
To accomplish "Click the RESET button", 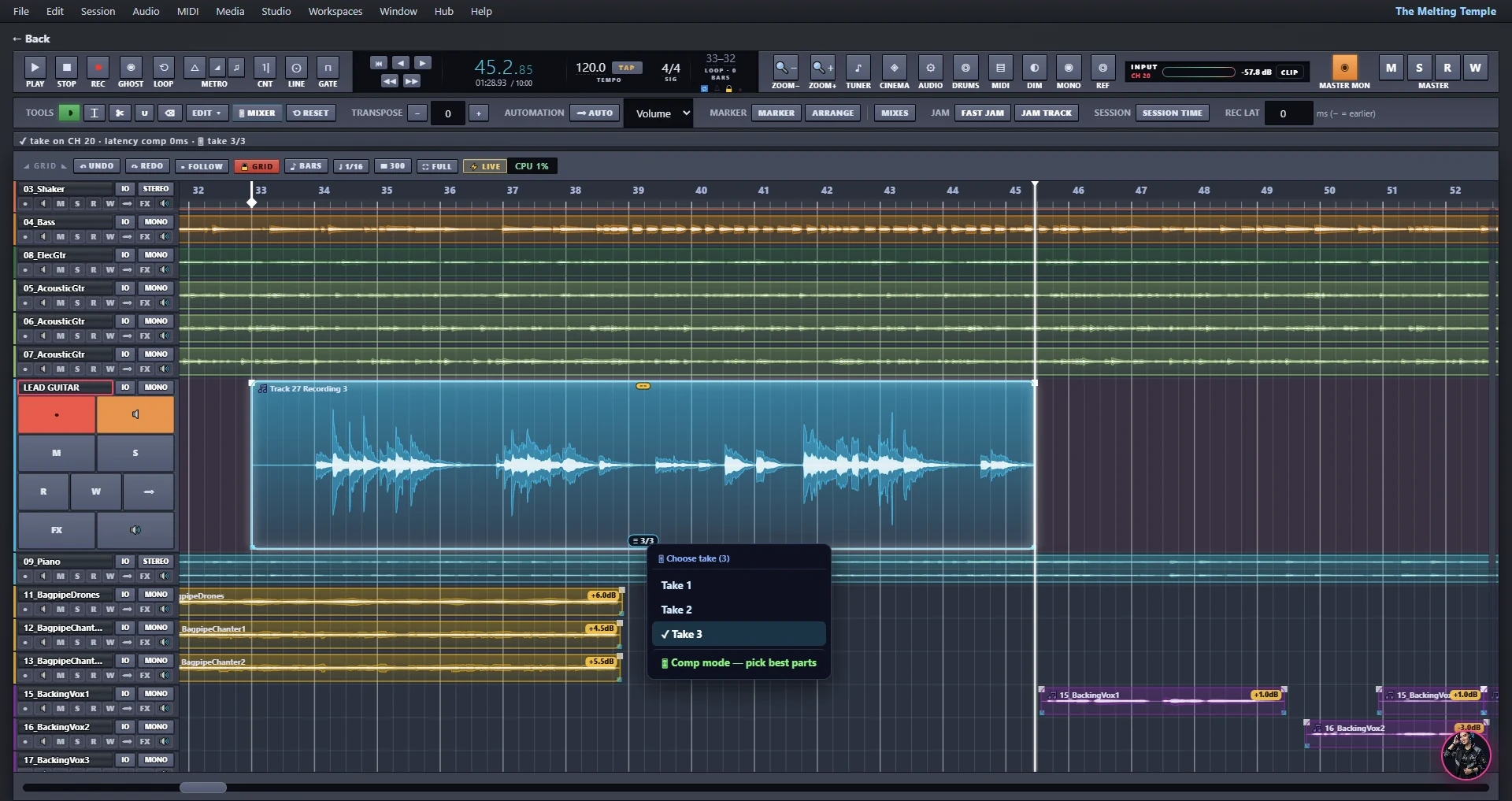I will [311, 113].
